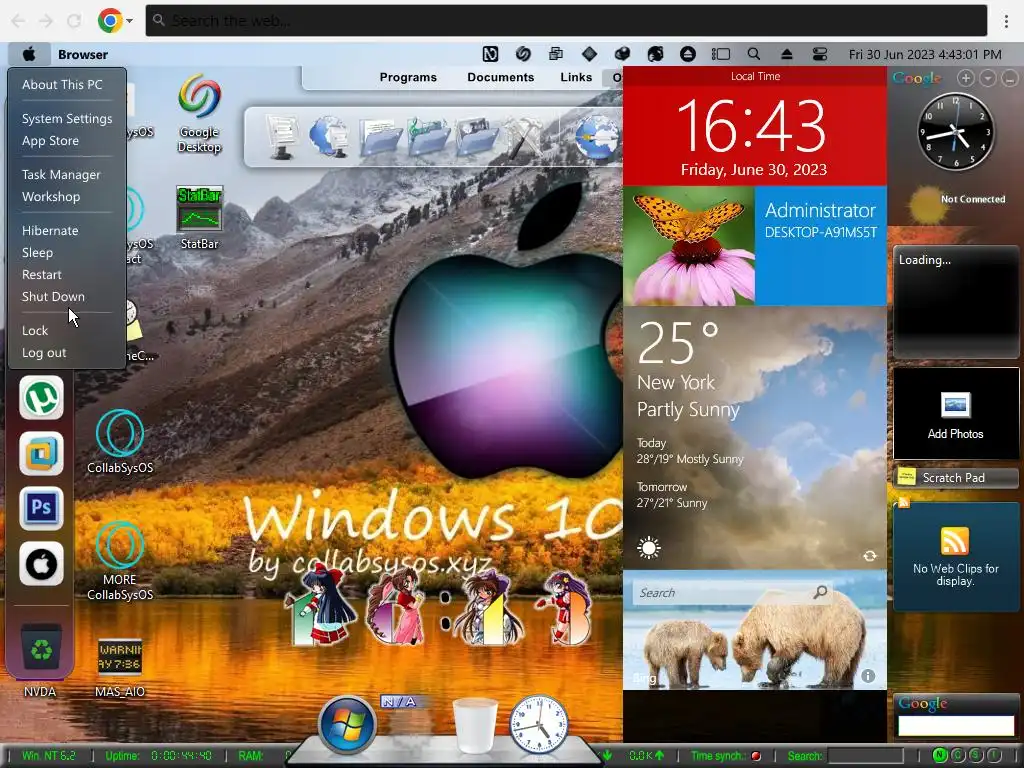Screen dimensions: 1024x768
Task: Open the music folder in toolbar
Action: click(428, 136)
